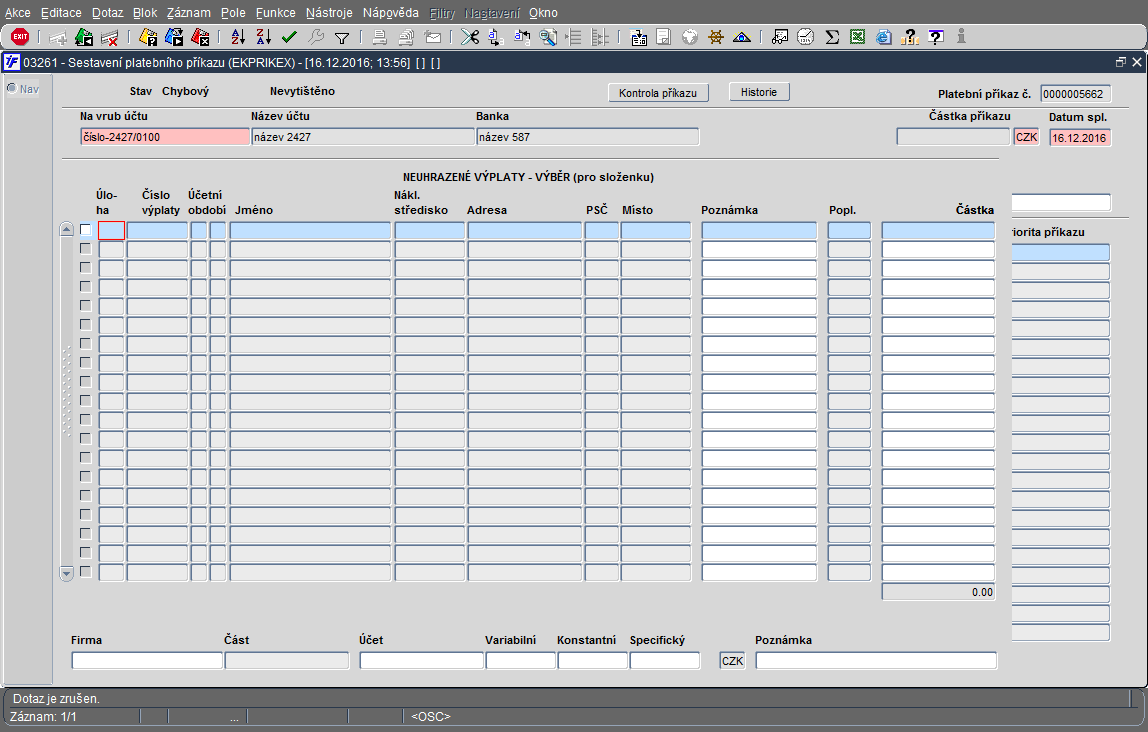Click the scroll-down arrow of the payouts list
The width and height of the screenshot is (1148, 732).
click(x=67, y=573)
